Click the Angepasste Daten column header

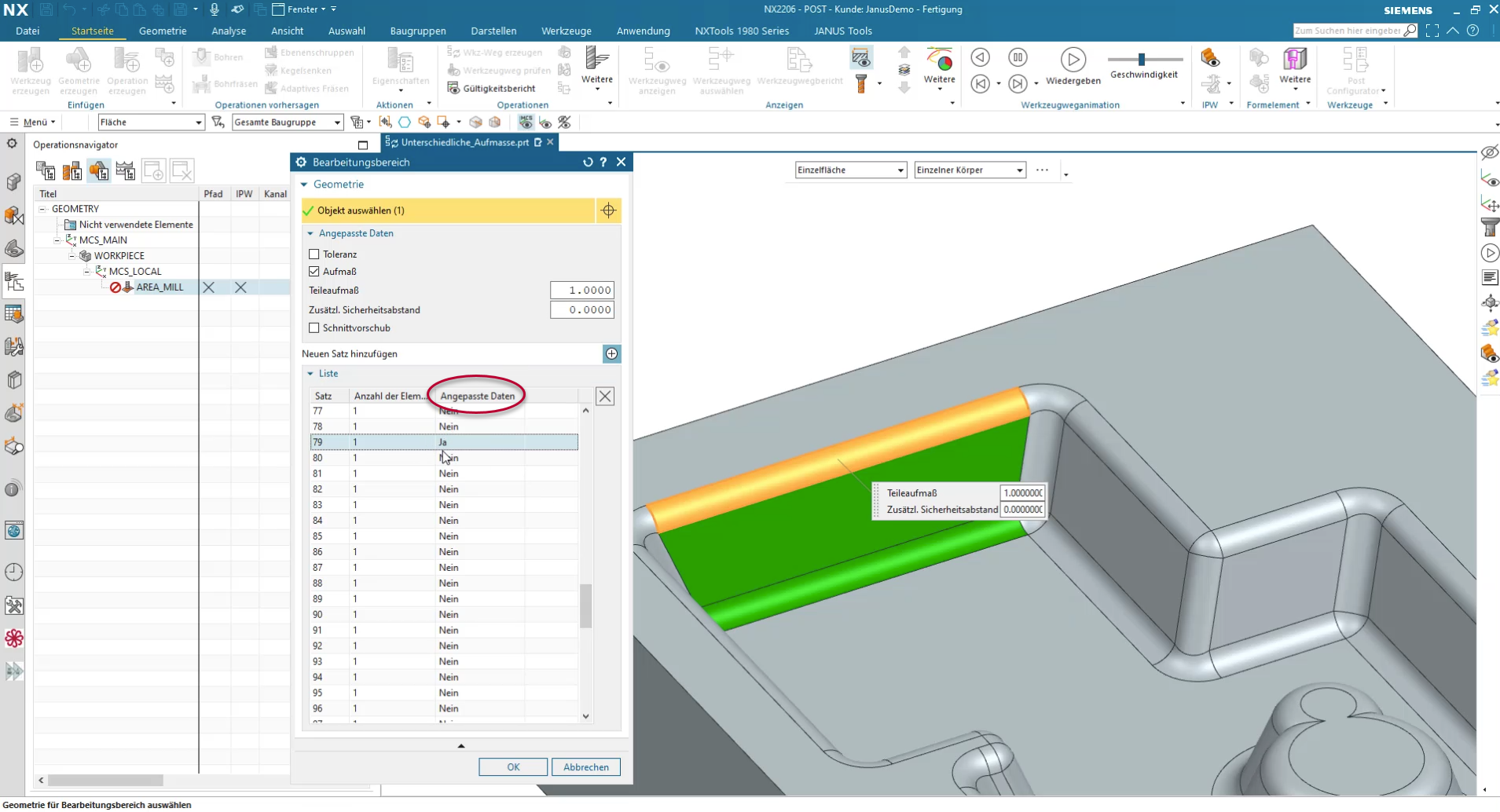(477, 397)
